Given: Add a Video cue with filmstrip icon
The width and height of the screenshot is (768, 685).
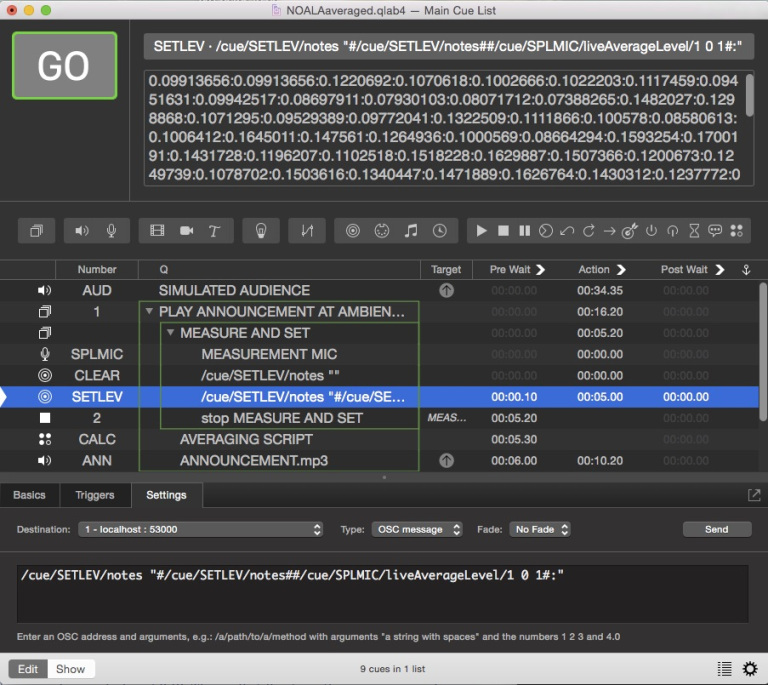Looking at the screenshot, I should [157, 231].
